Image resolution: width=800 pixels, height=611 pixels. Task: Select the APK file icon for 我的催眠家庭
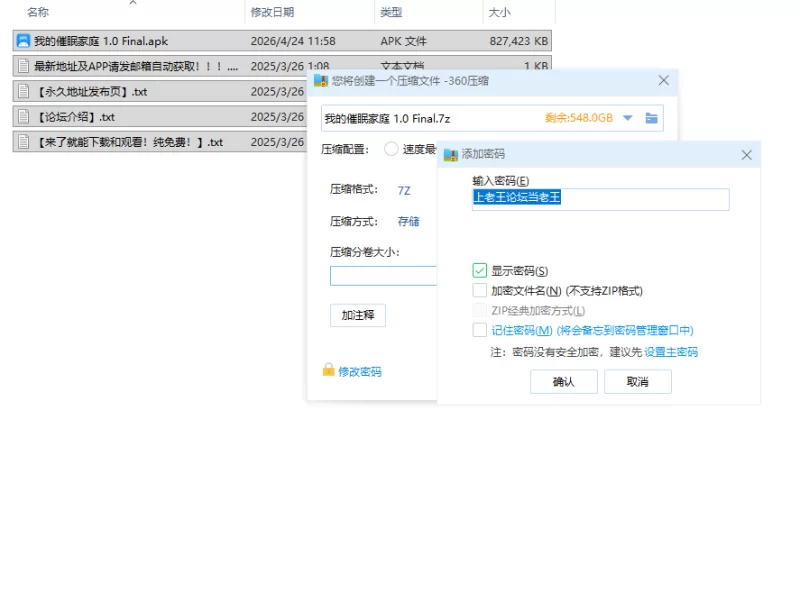(23, 41)
